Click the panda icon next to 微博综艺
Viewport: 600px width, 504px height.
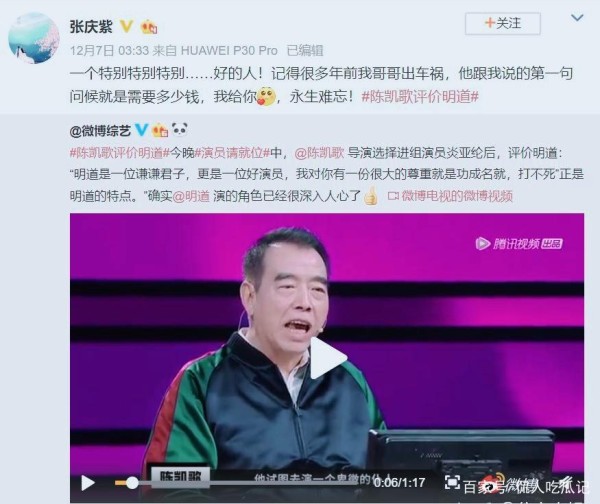(x=179, y=129)
